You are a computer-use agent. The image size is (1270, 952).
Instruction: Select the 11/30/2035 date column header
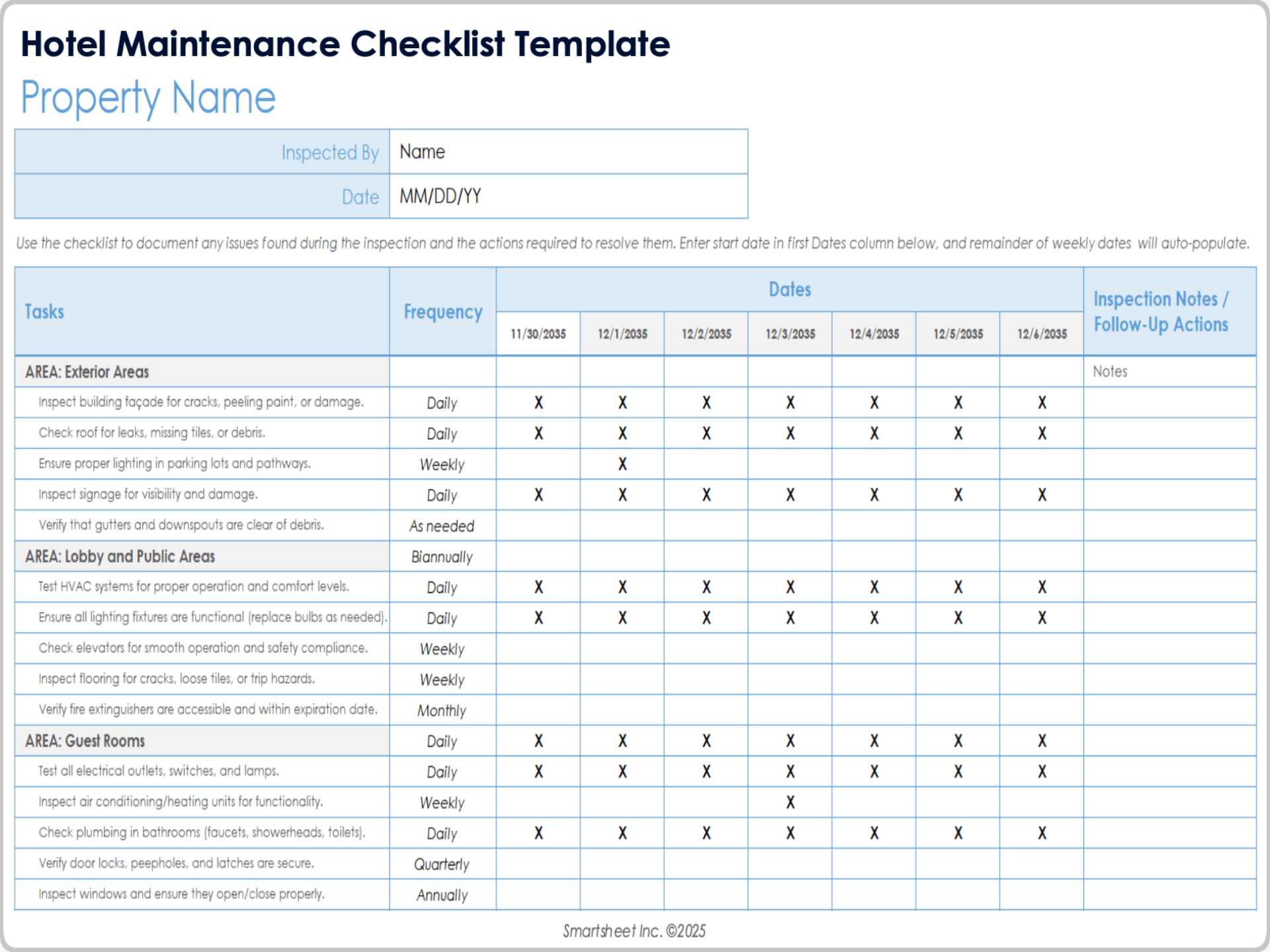tap(538, 334)
